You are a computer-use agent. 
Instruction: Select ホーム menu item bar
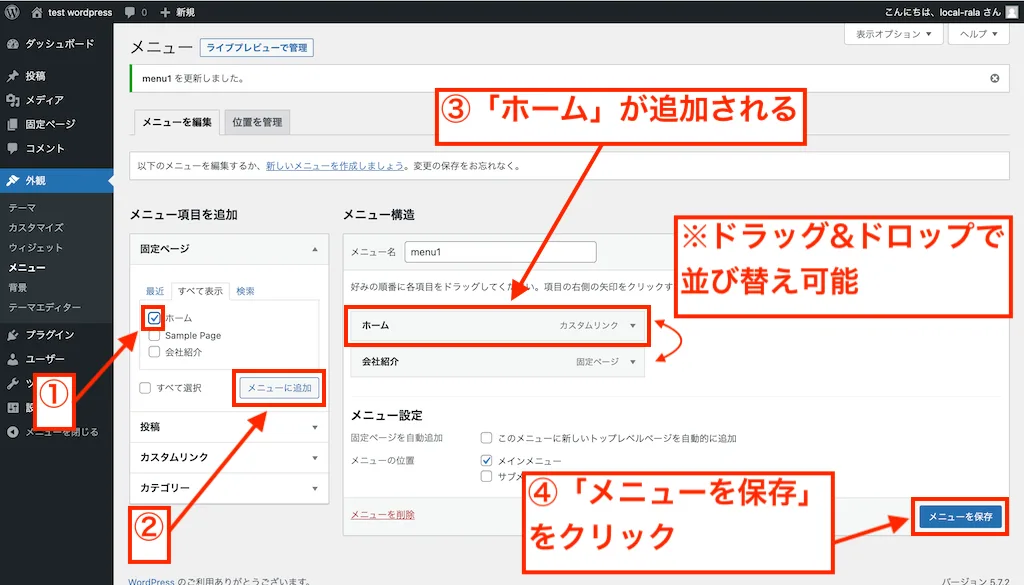tap(498, 325)
